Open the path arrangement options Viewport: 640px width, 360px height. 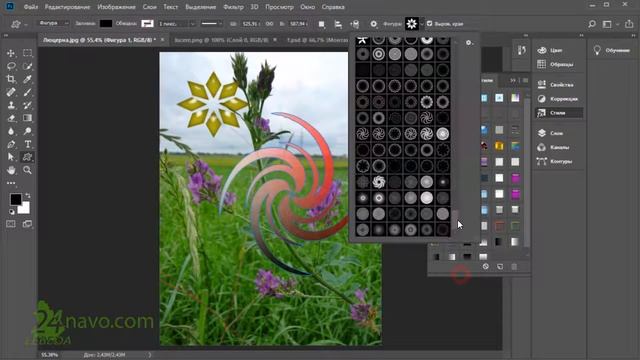(x=355, y=24)
